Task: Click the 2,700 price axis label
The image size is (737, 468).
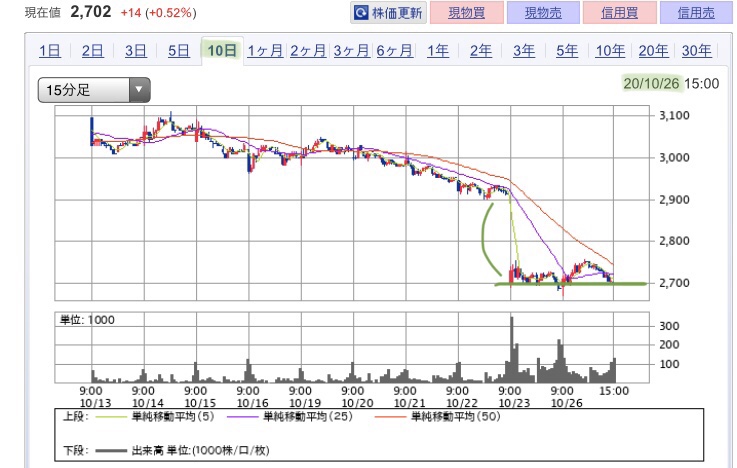Action: [674, 283]
